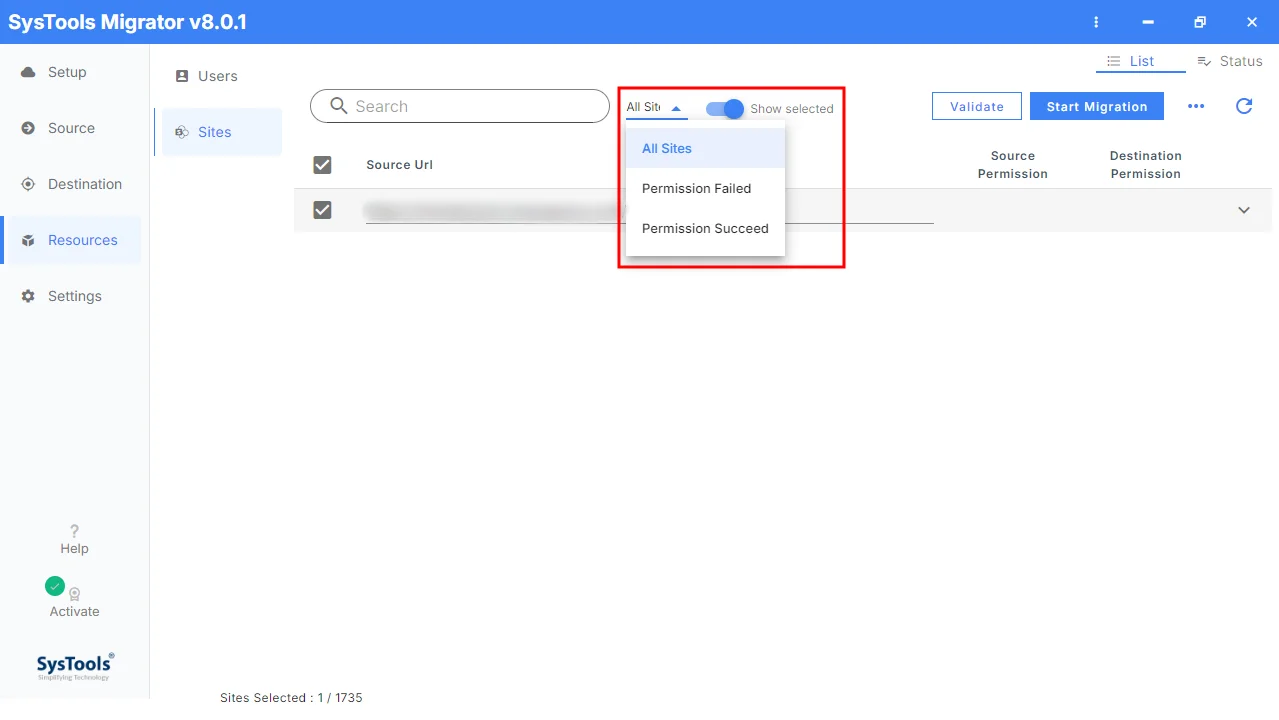Click the Source Permission column header

(1013, 165)
